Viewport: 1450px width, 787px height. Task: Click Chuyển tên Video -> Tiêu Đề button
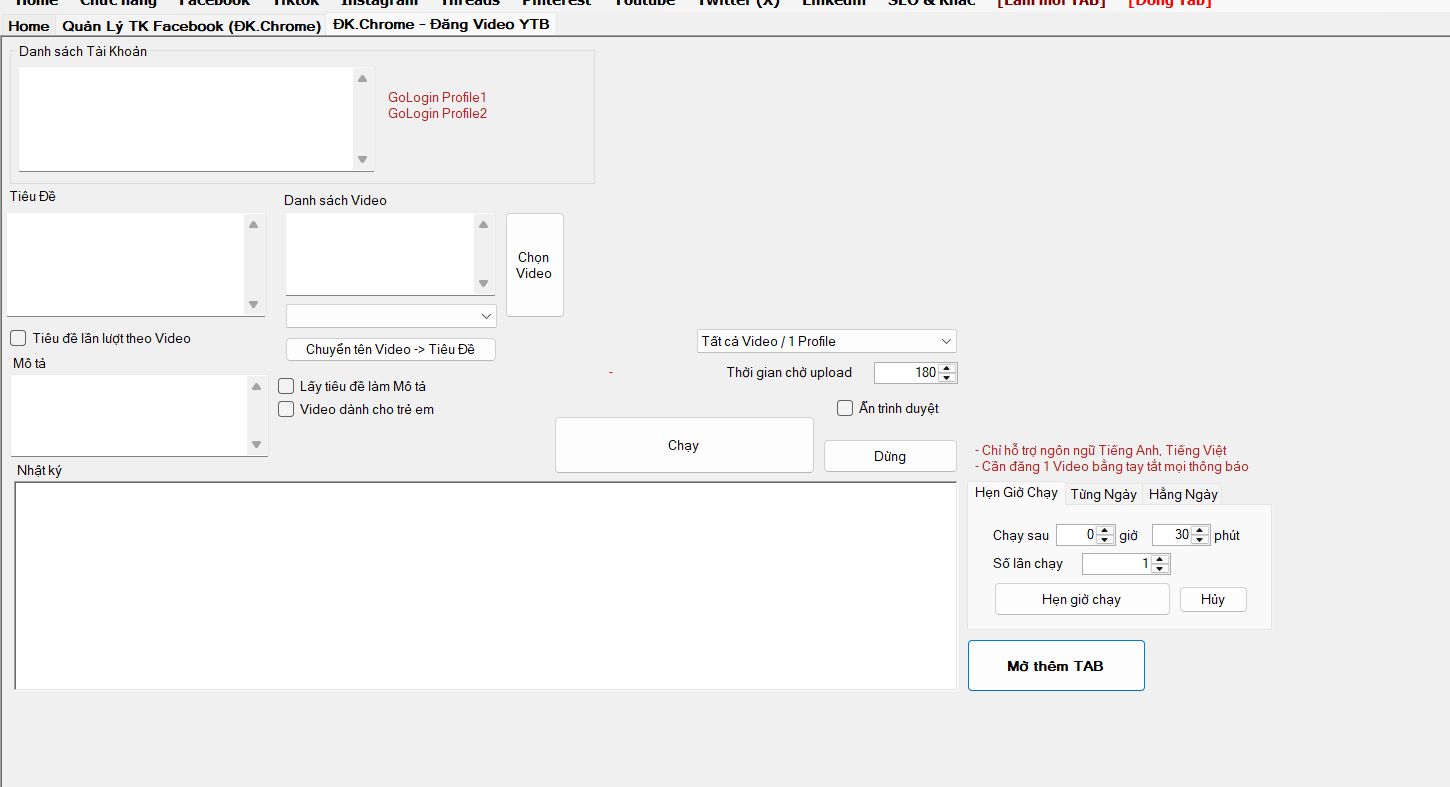pyautogui.click(x=390, y=349)
